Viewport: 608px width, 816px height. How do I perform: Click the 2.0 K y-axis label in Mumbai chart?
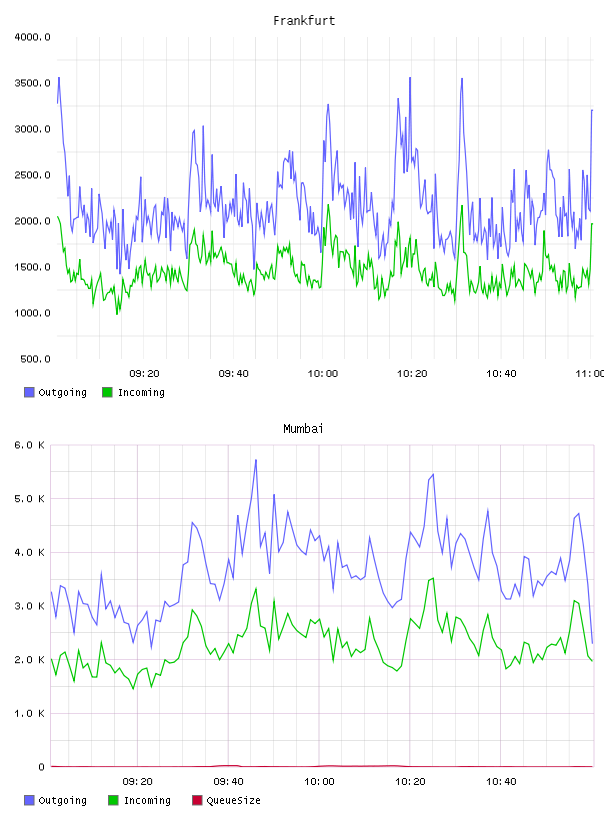29,659
